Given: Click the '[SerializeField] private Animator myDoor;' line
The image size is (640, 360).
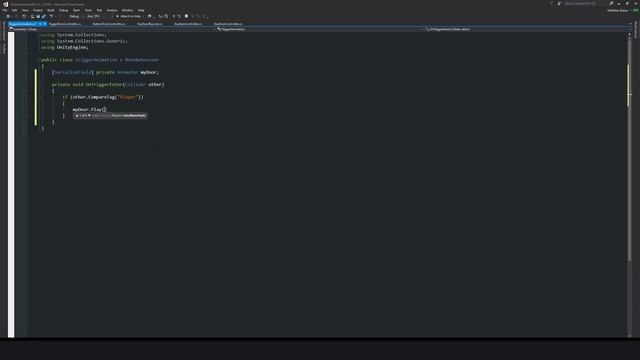Looking at the screenshot, I should click(x=105, y=72).
